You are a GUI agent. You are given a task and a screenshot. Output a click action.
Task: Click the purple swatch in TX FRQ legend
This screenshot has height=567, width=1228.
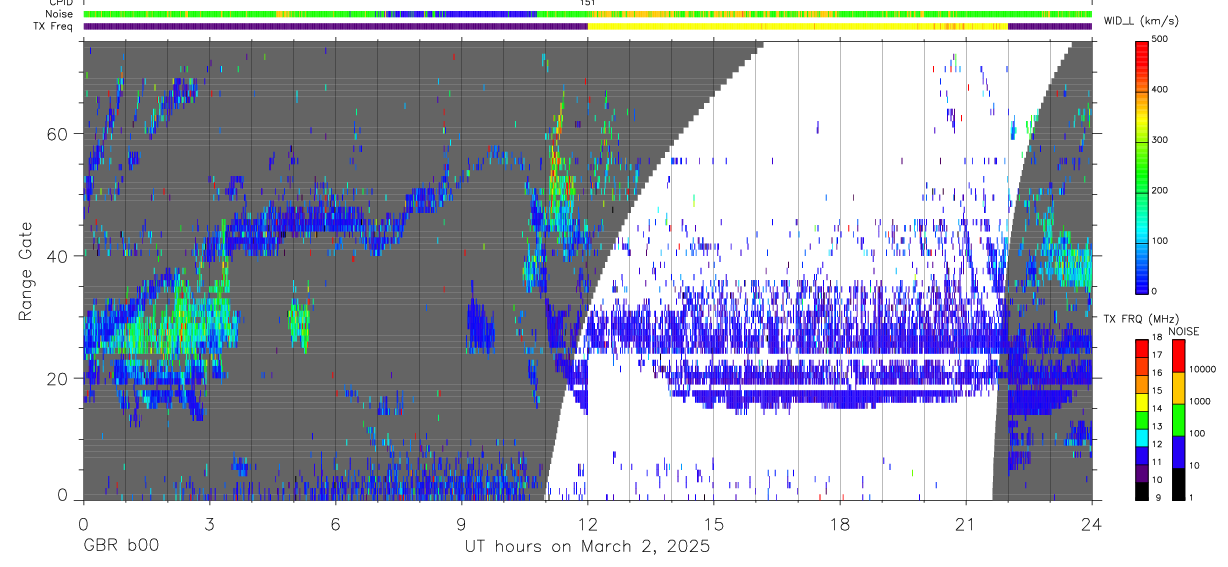pyautogui.click(x=1141, y=471)
